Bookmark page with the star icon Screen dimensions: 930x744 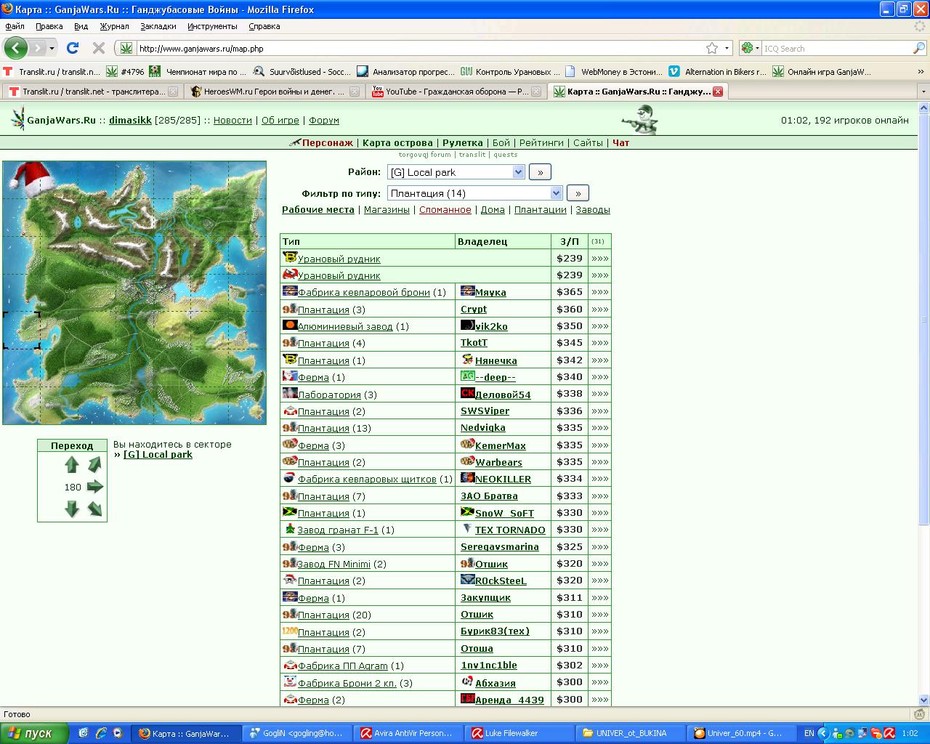pos(712,48)
